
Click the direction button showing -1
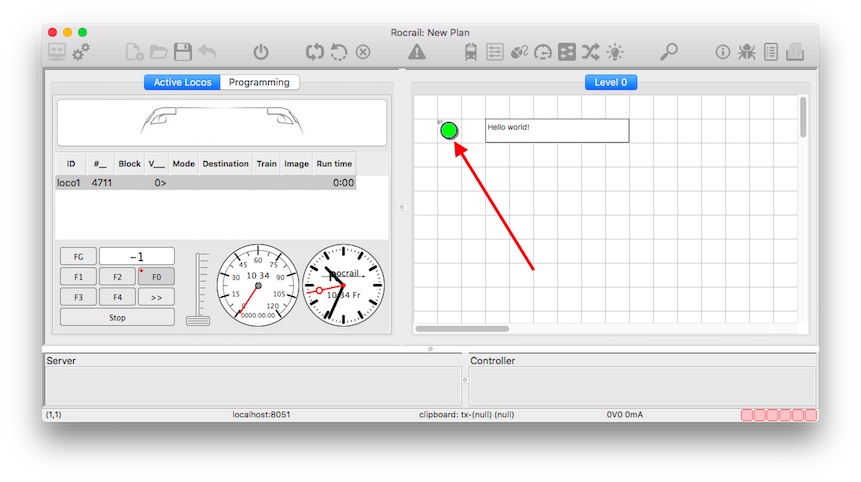tap(136, 257)
